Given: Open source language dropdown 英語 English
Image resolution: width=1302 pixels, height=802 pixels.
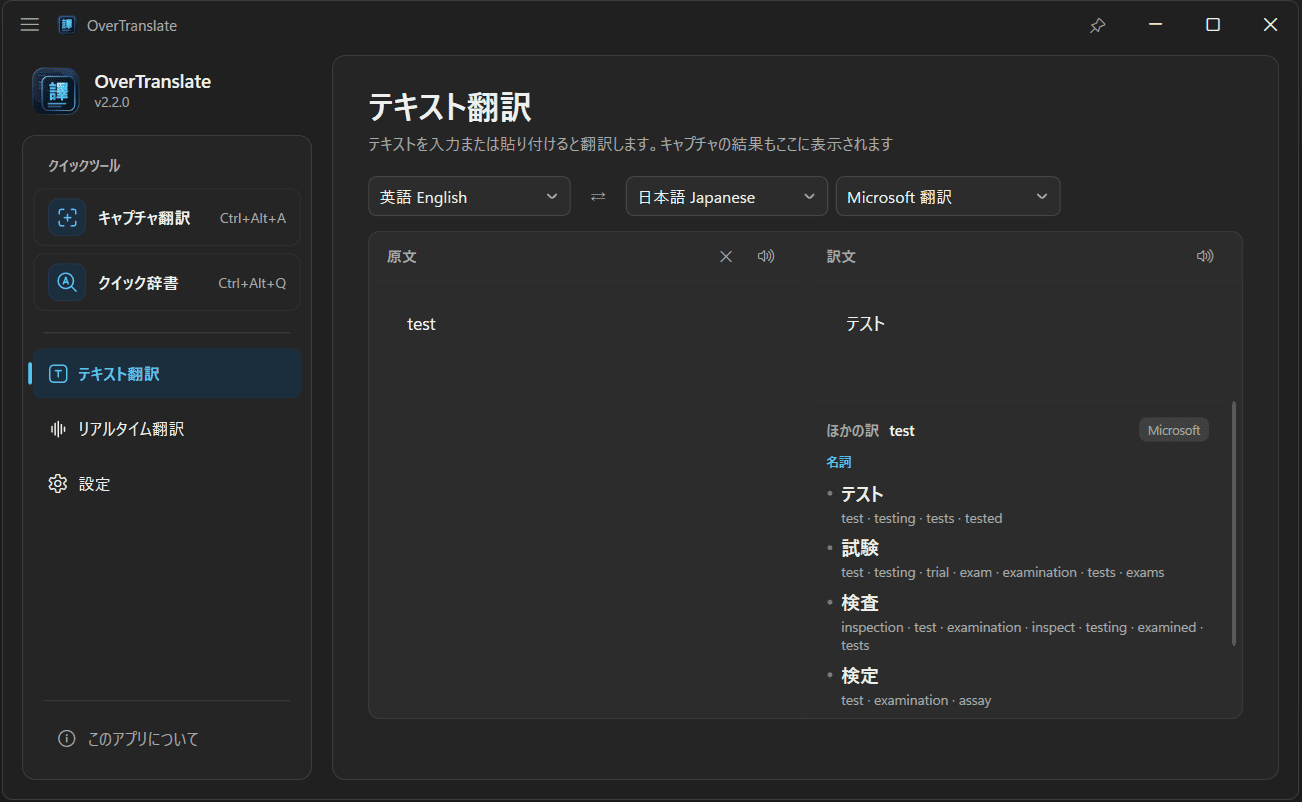Looking at the screenshot, I should coord(469,196).
